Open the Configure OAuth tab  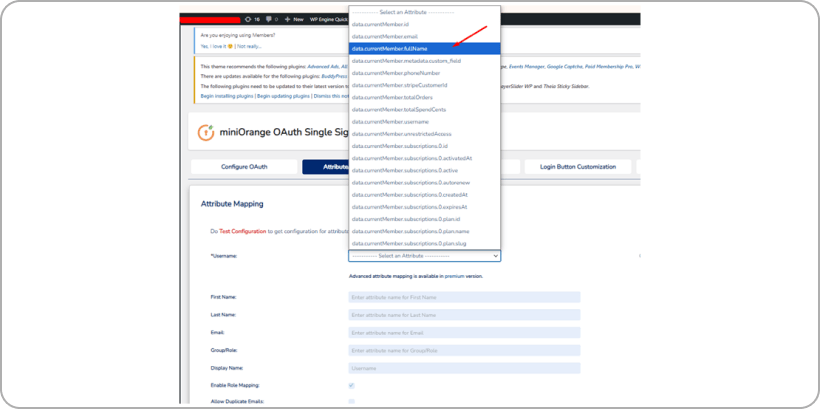244,167
